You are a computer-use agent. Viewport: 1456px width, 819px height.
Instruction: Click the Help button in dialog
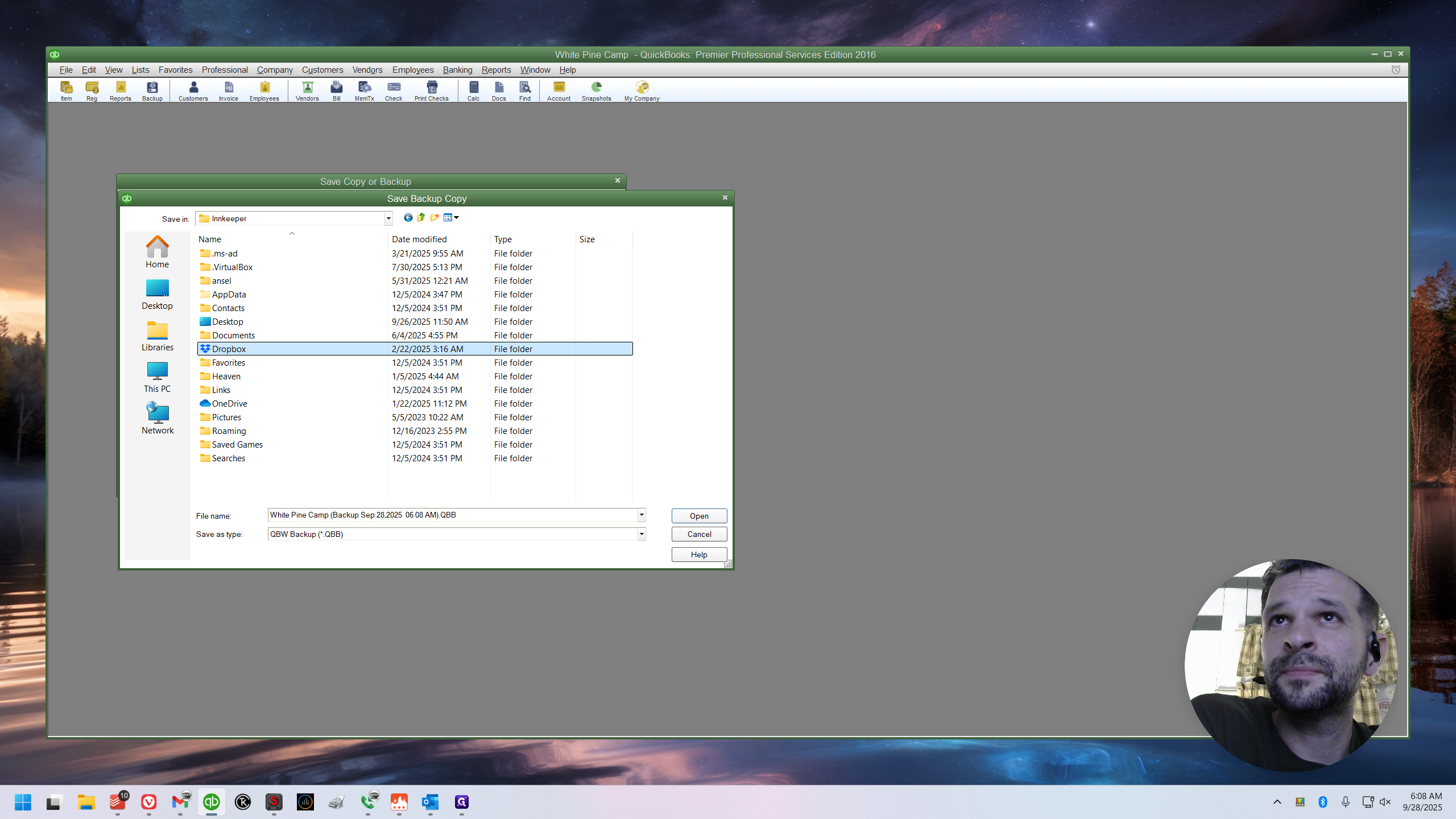coord(699,555)
